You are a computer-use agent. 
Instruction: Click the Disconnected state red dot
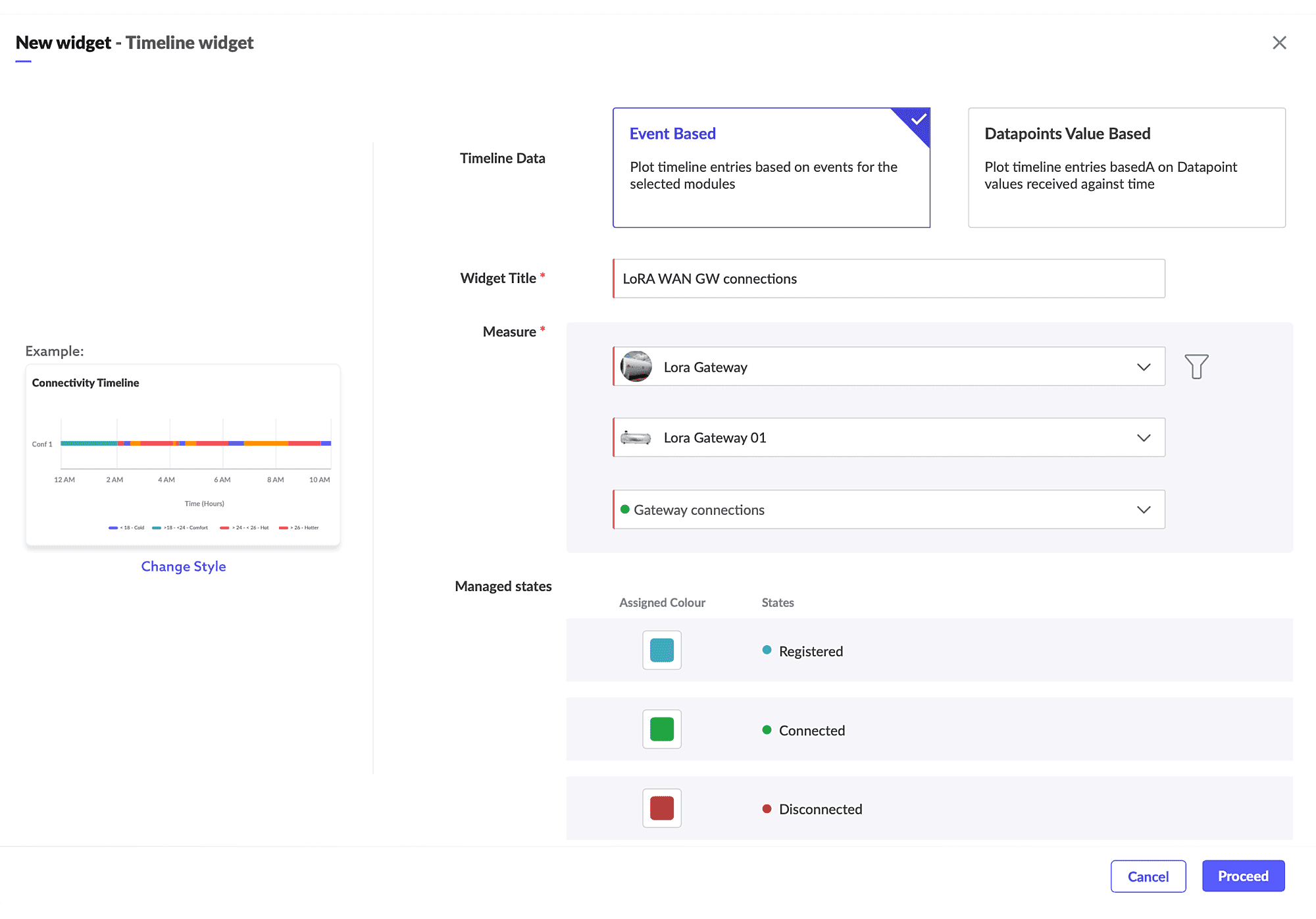(x=767, y=808)
